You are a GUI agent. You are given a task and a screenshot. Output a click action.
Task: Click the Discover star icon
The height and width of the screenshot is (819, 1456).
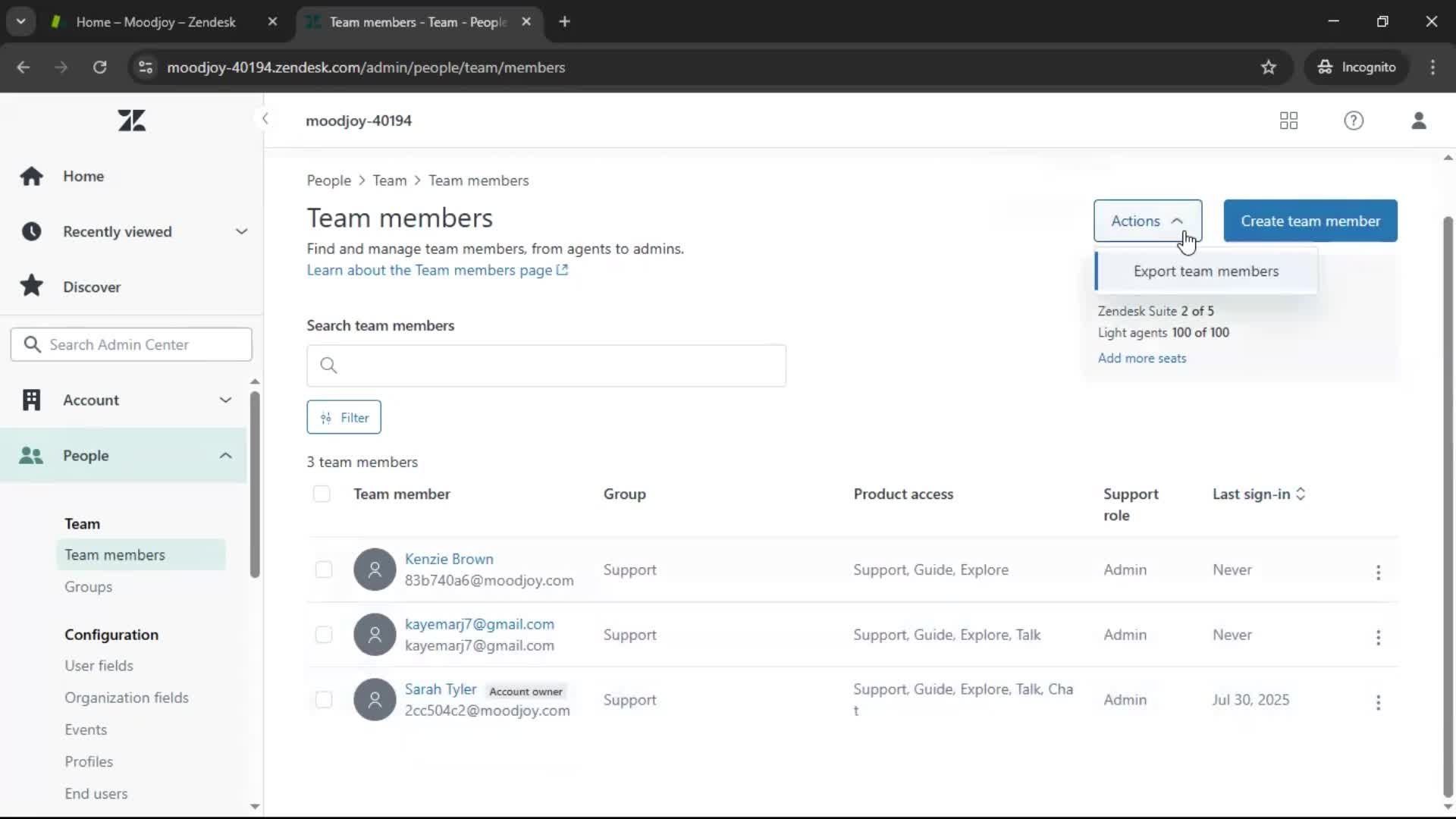32,286
